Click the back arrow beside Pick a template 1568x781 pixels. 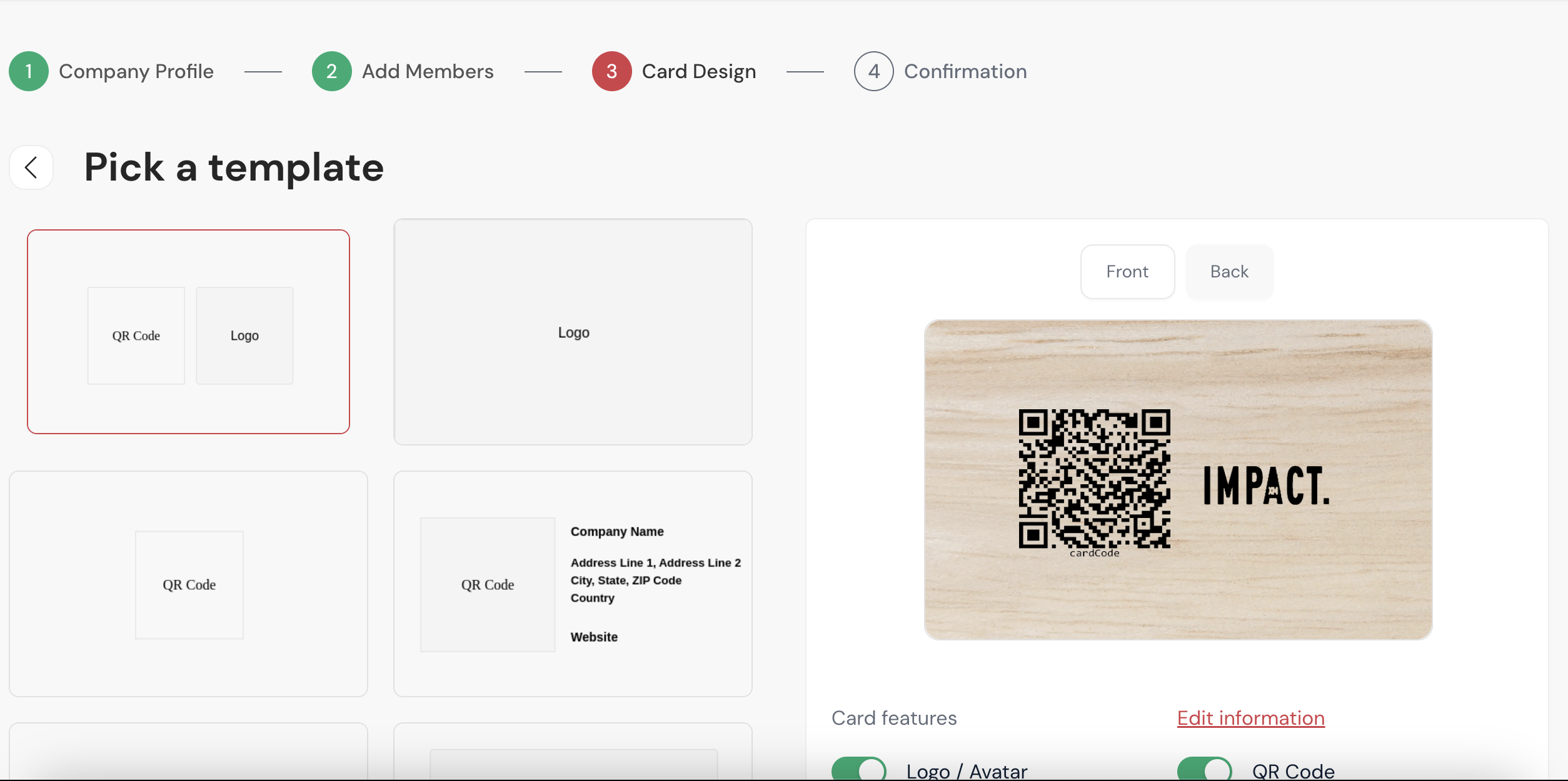(x=31, y=167)
